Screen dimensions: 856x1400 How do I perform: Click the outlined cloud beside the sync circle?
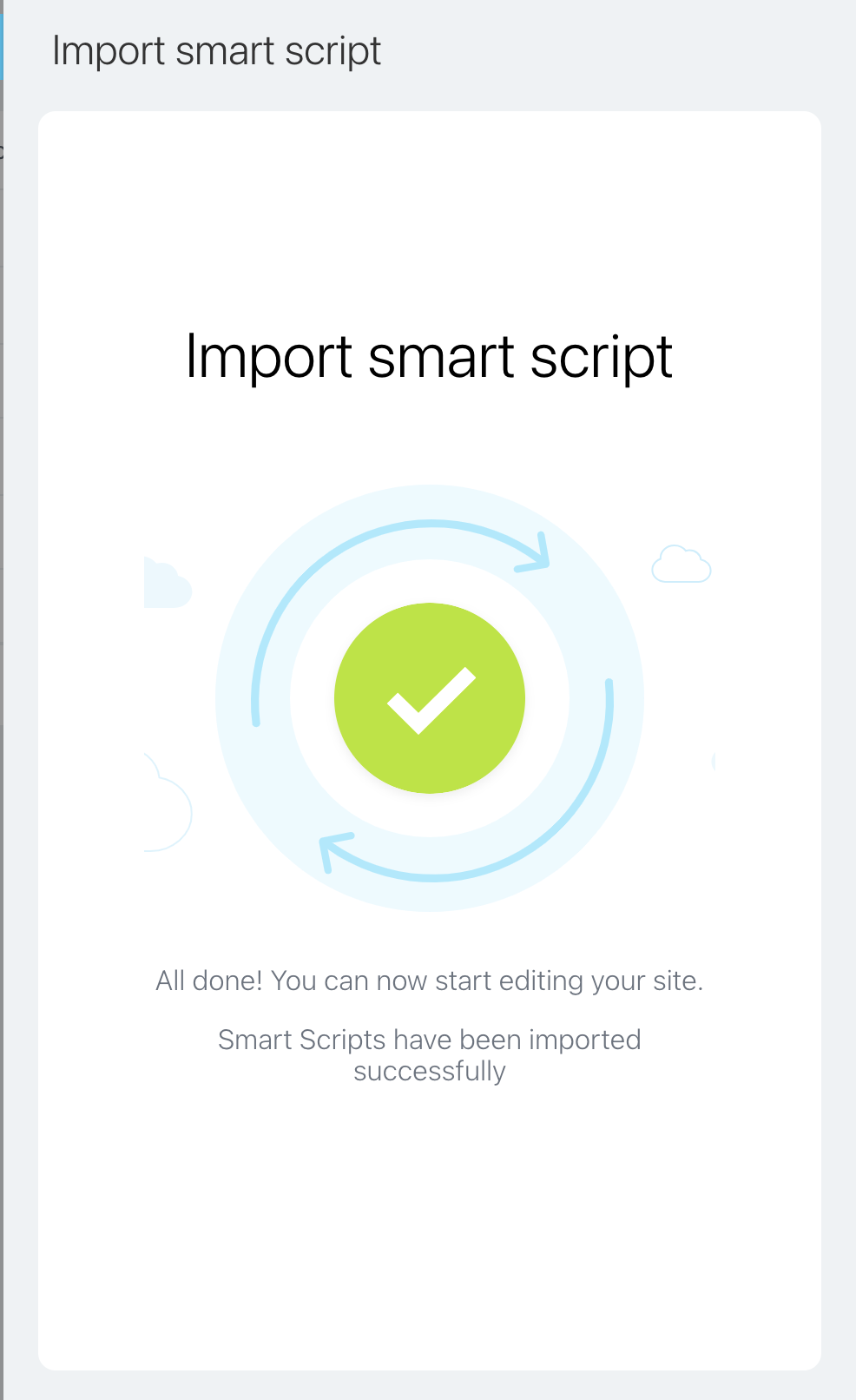(681, 565)
